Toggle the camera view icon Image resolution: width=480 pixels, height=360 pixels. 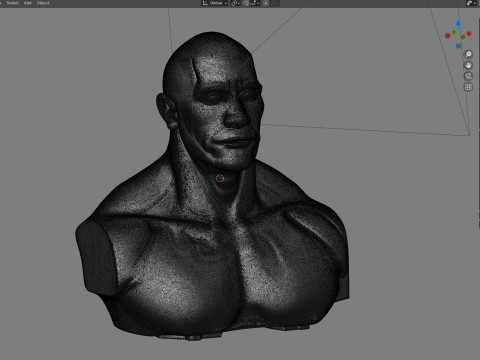click(468, 76)
